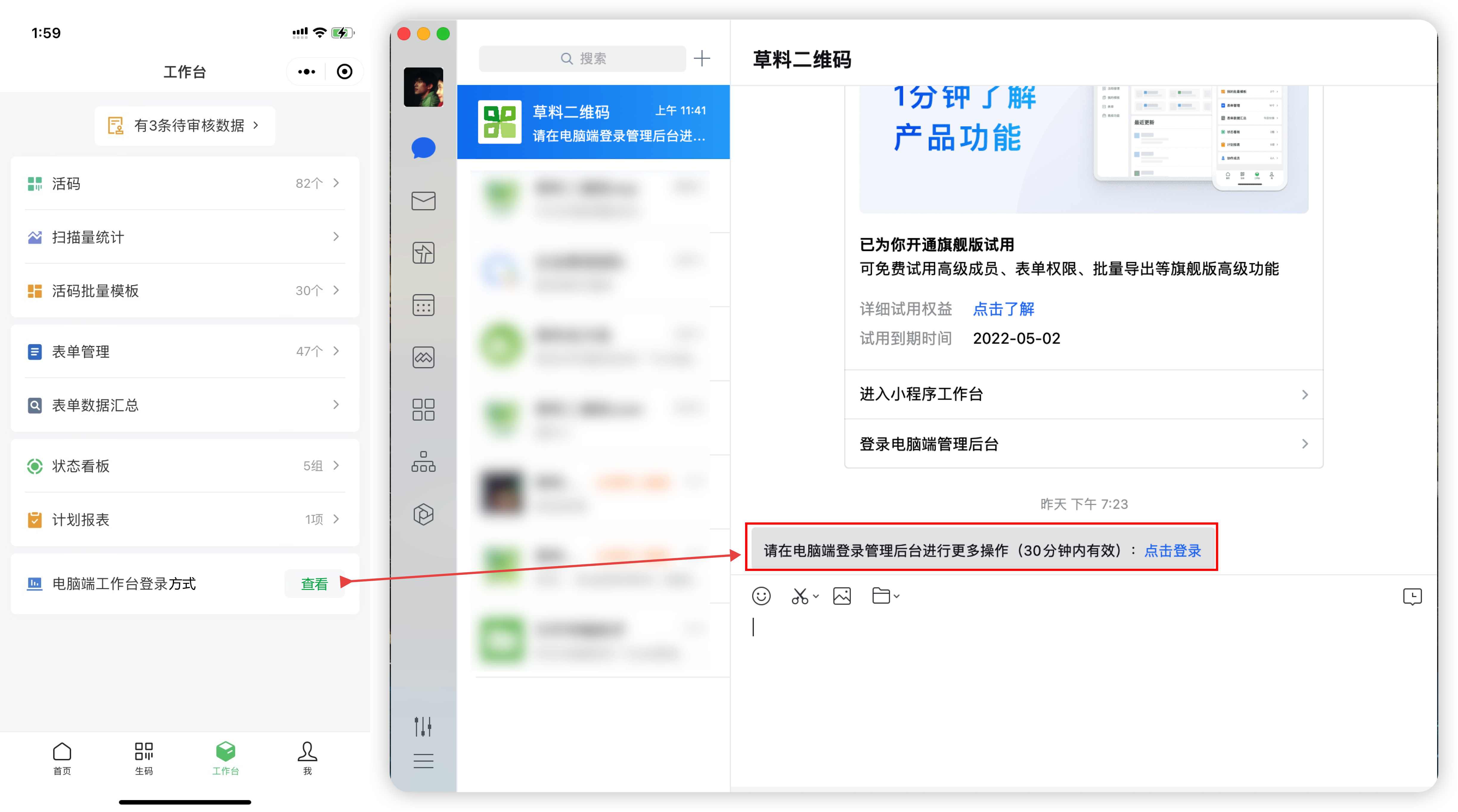
Task: Click the user avatar in sidebar
Action: coord(424,87)
